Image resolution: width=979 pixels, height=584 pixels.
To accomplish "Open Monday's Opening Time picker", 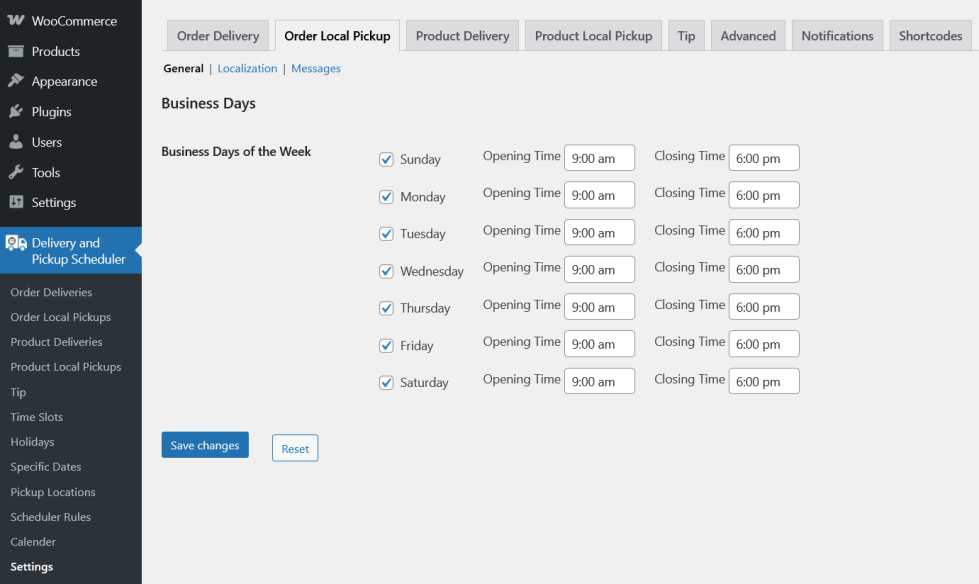I will coord(599,195).
